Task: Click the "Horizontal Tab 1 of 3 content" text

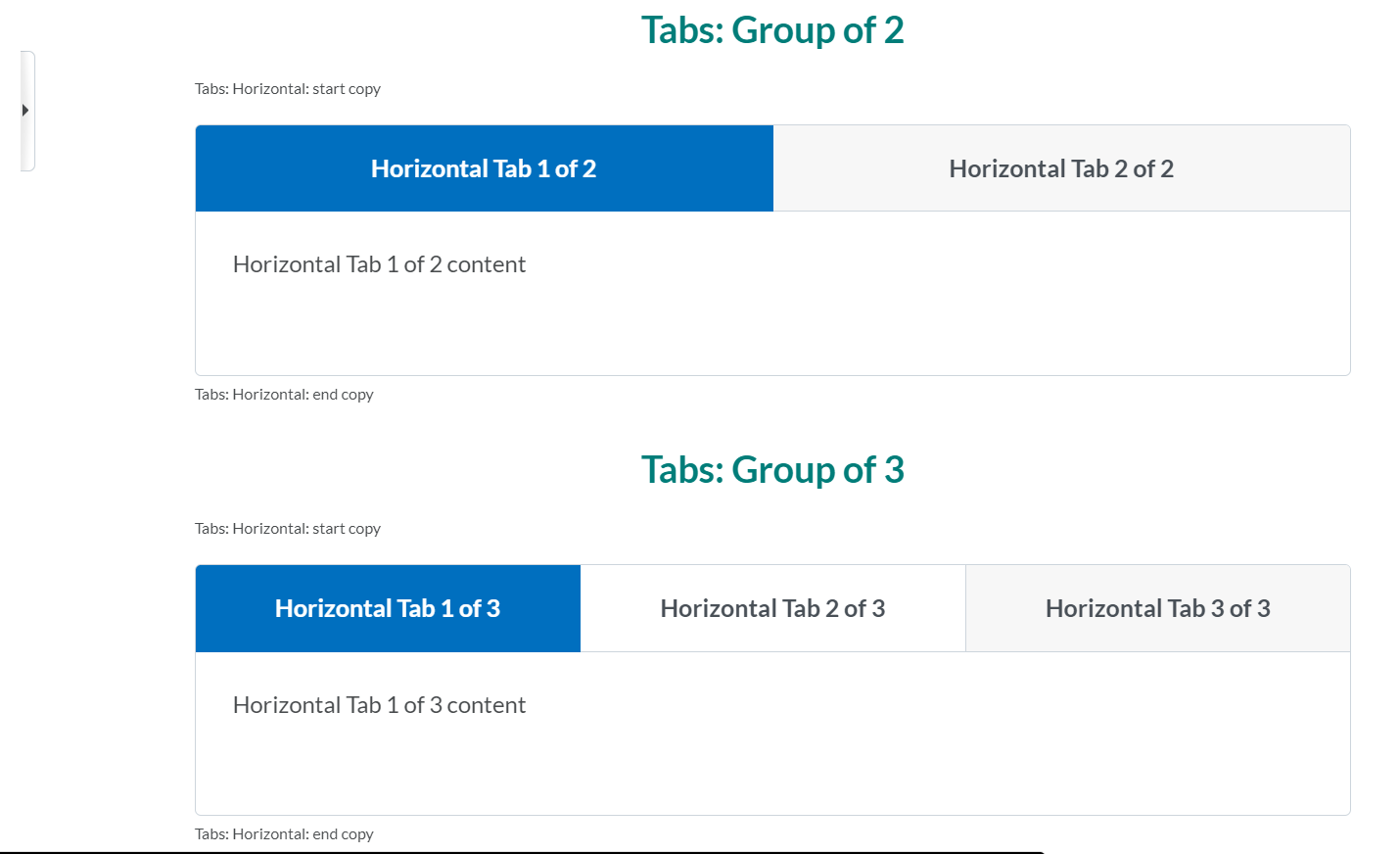Action: point(379,705)
